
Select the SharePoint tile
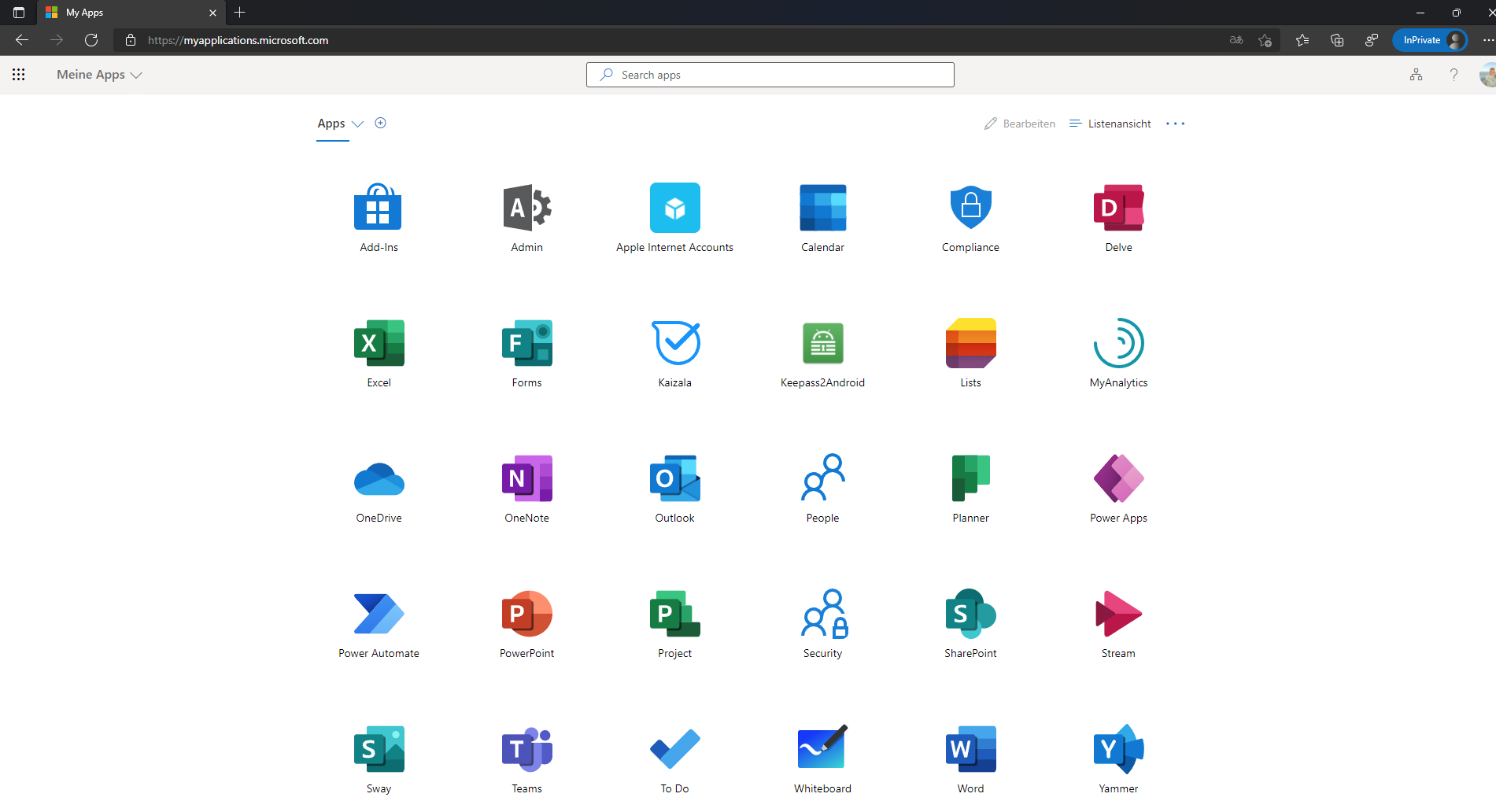pyautogui.click(x=970, y=614)
